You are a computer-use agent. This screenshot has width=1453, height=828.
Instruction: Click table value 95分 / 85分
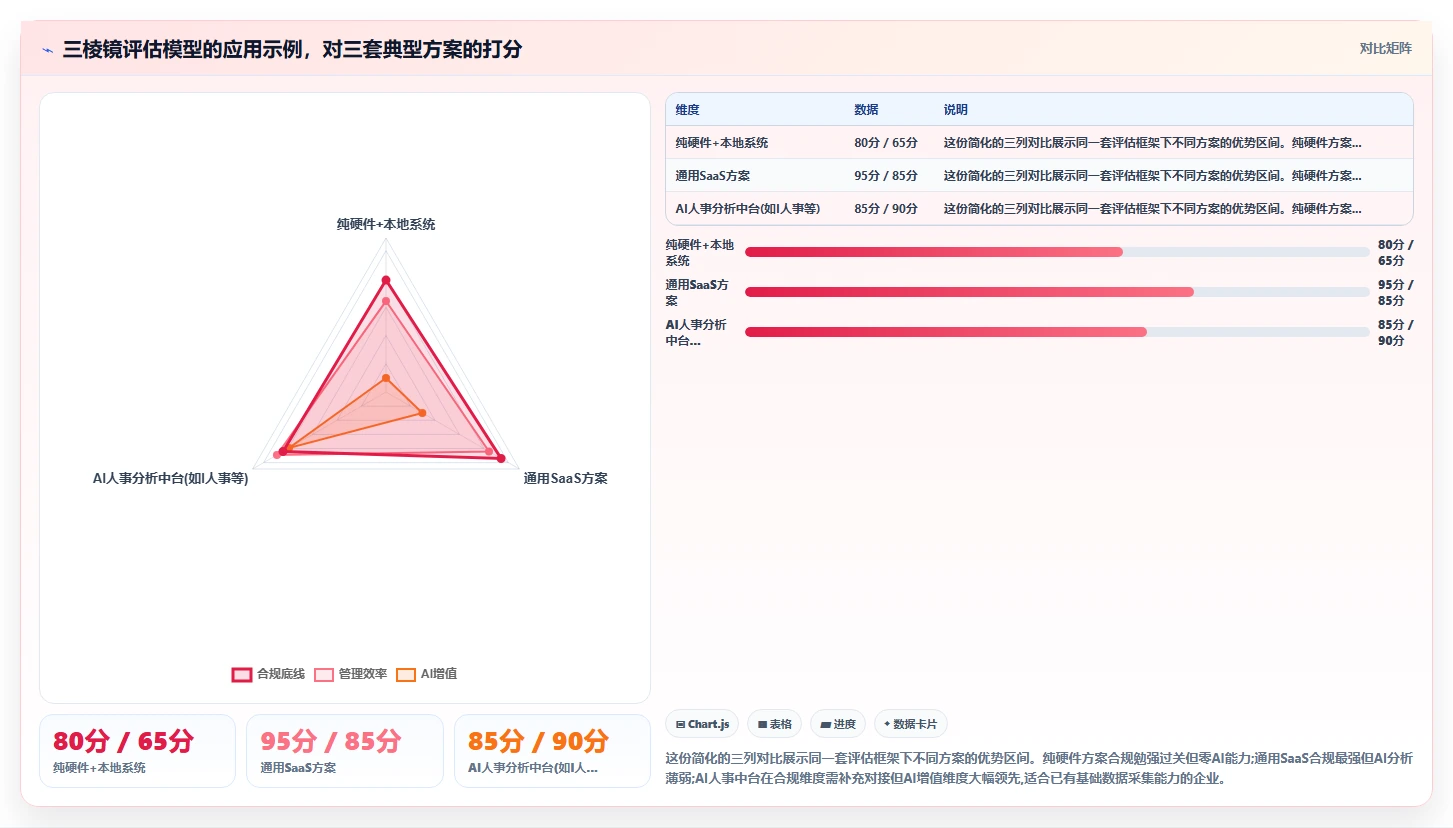click(886, 176)
